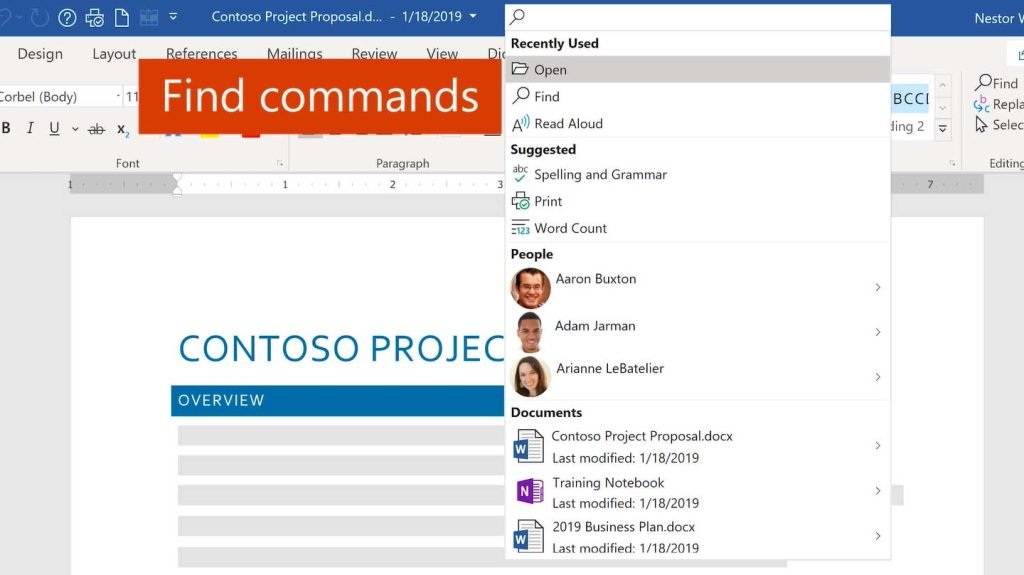Click the Open folder icon

click(520, 69)
